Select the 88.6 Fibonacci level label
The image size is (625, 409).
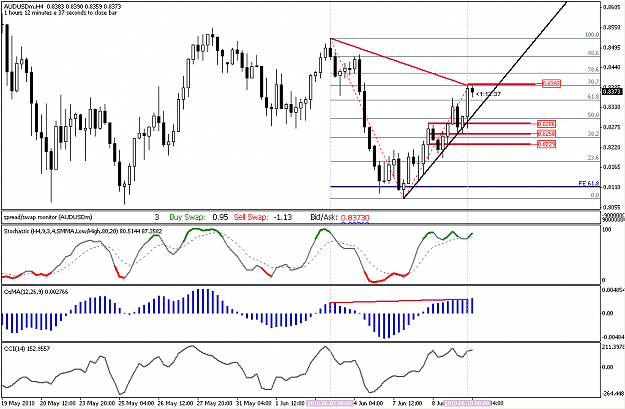pos(593,53)
